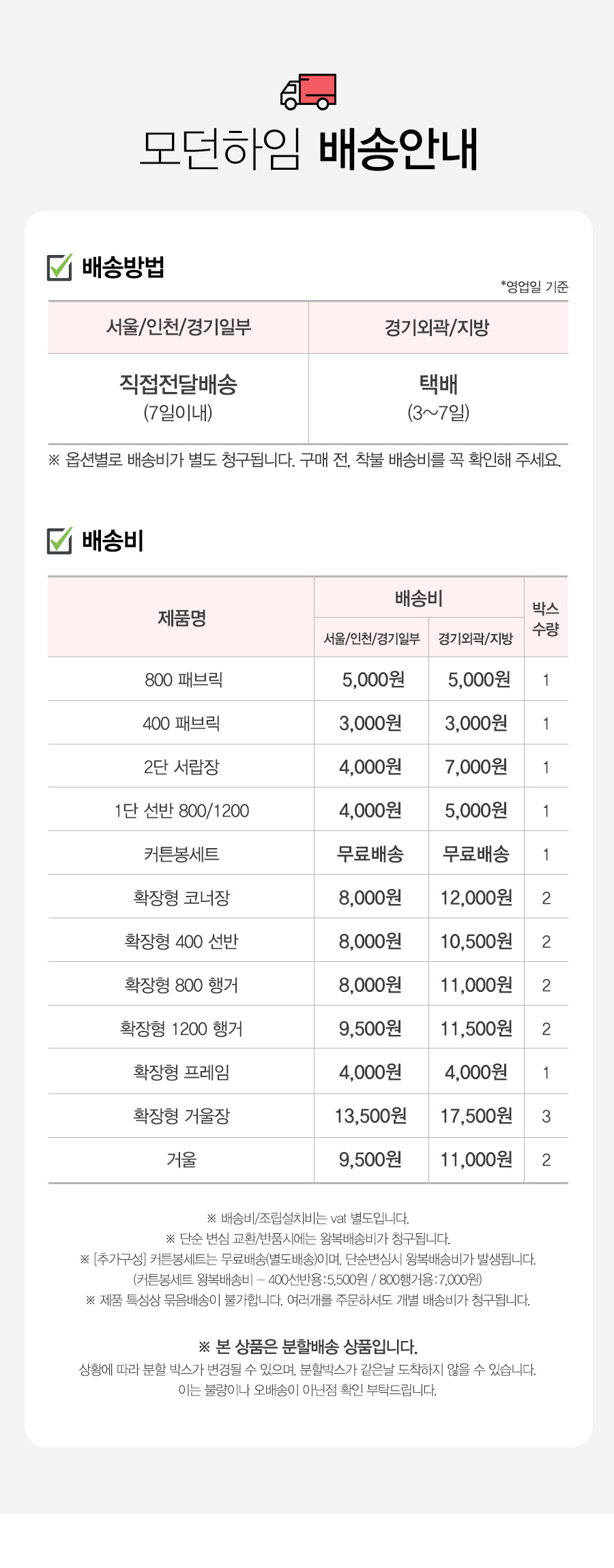
Task: Click the 12,000원 fee for 확장형 코너장
Action: pos(476,897)
